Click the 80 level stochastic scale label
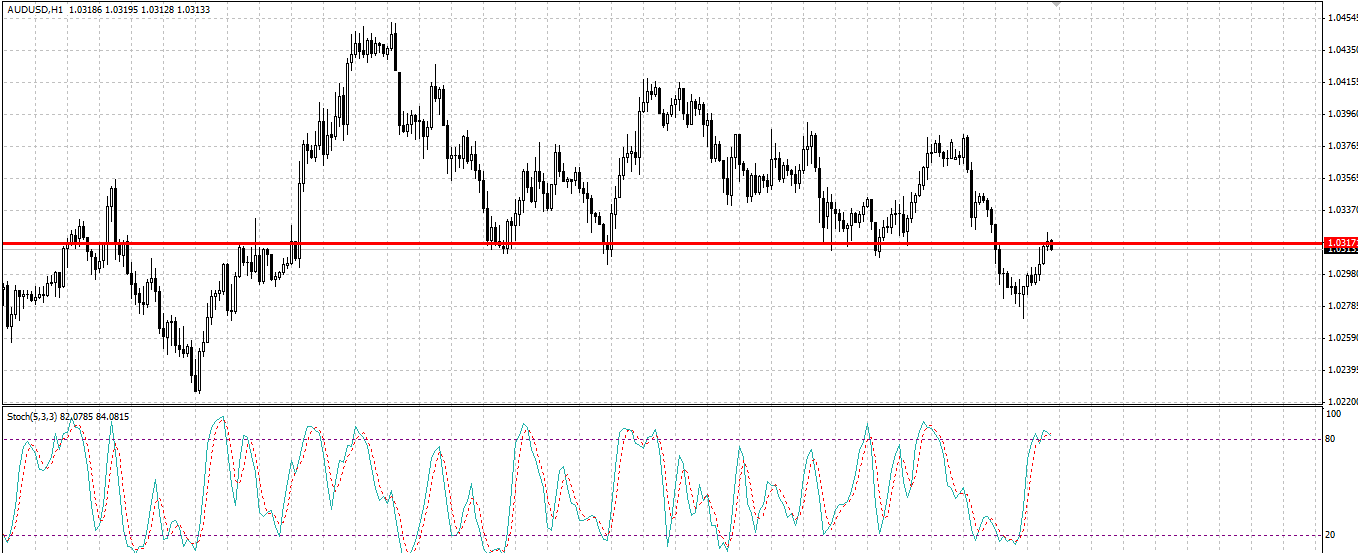The height and width of the screenshot is (553, 1358). click(x=1332, y=439)
